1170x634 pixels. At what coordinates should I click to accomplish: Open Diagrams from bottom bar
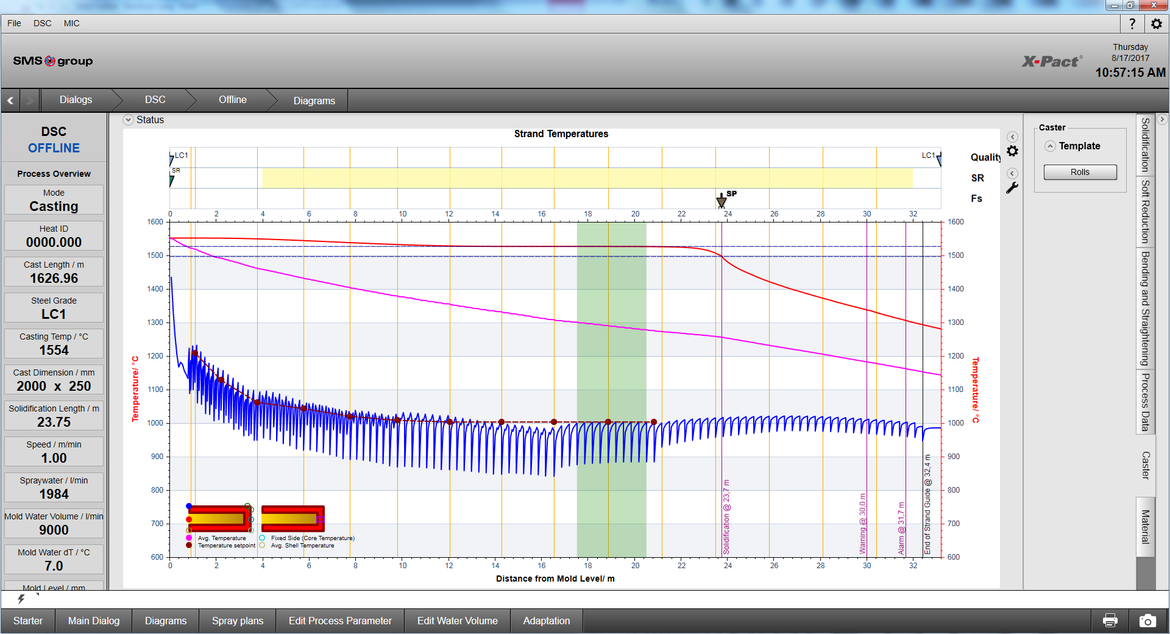pos(166,621)
